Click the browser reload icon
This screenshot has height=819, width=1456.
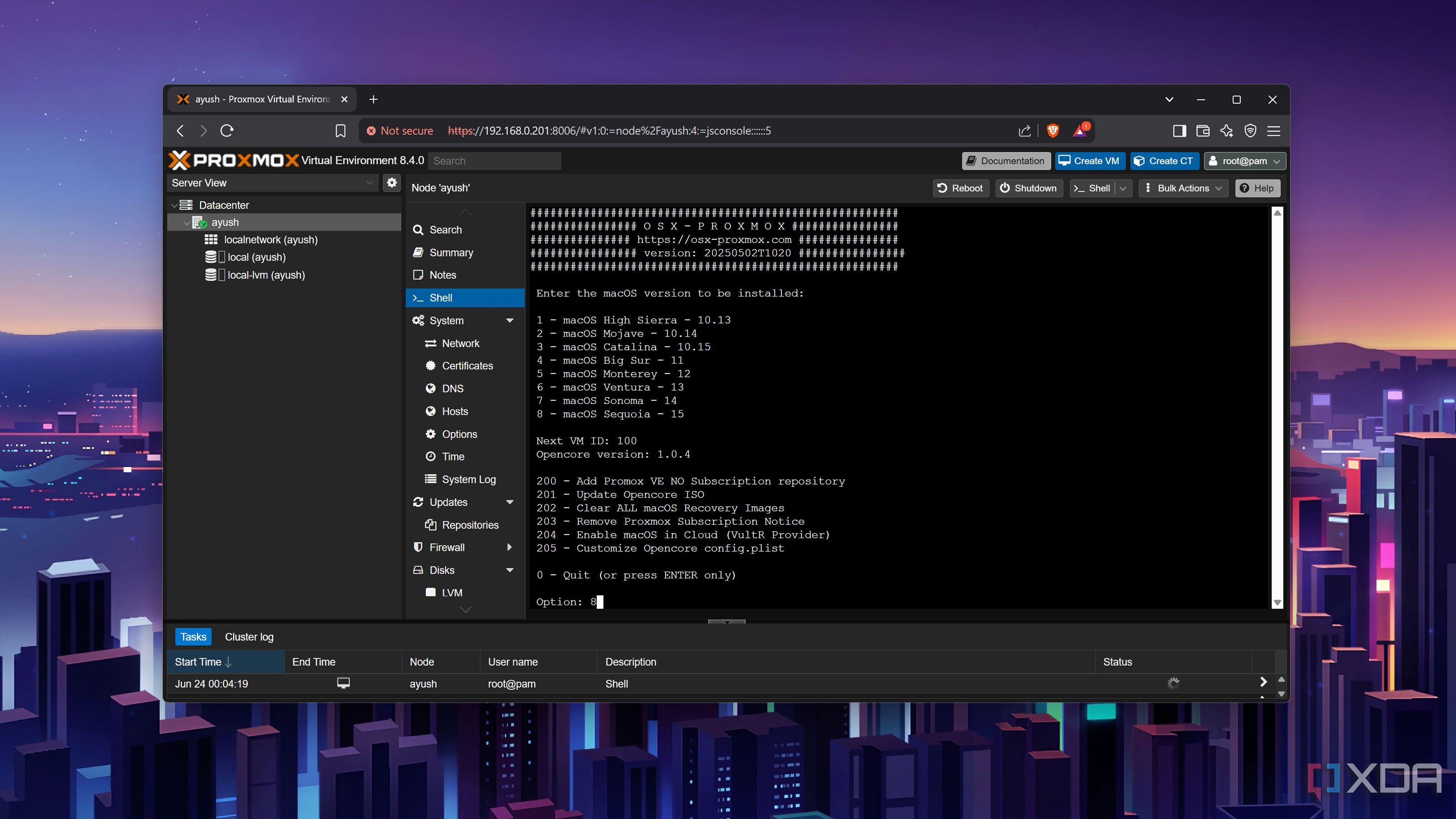pos(227,131)
